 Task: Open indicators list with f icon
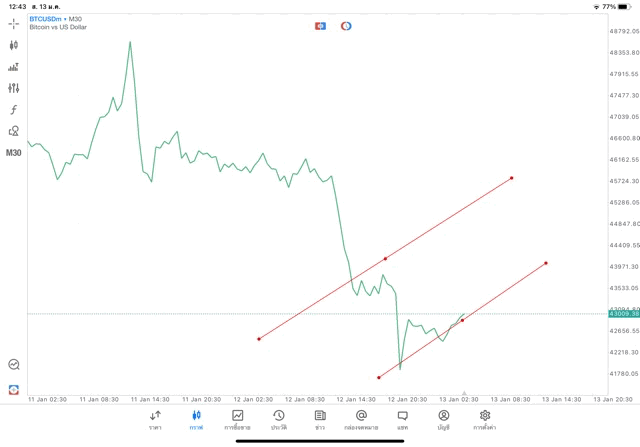pos(14,109)
